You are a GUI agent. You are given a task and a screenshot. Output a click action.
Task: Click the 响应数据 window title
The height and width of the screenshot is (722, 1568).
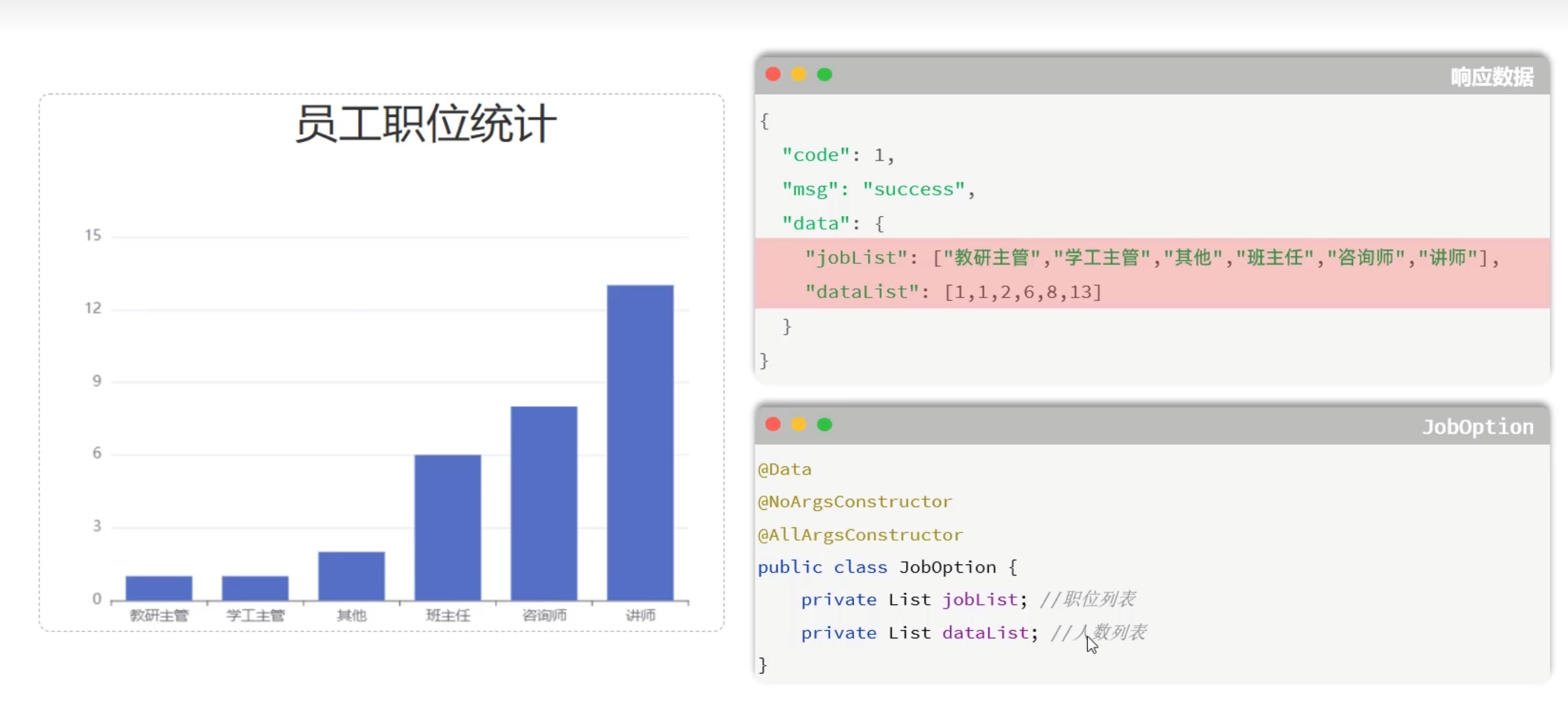pyautogui.click(x=1492, y=77)
